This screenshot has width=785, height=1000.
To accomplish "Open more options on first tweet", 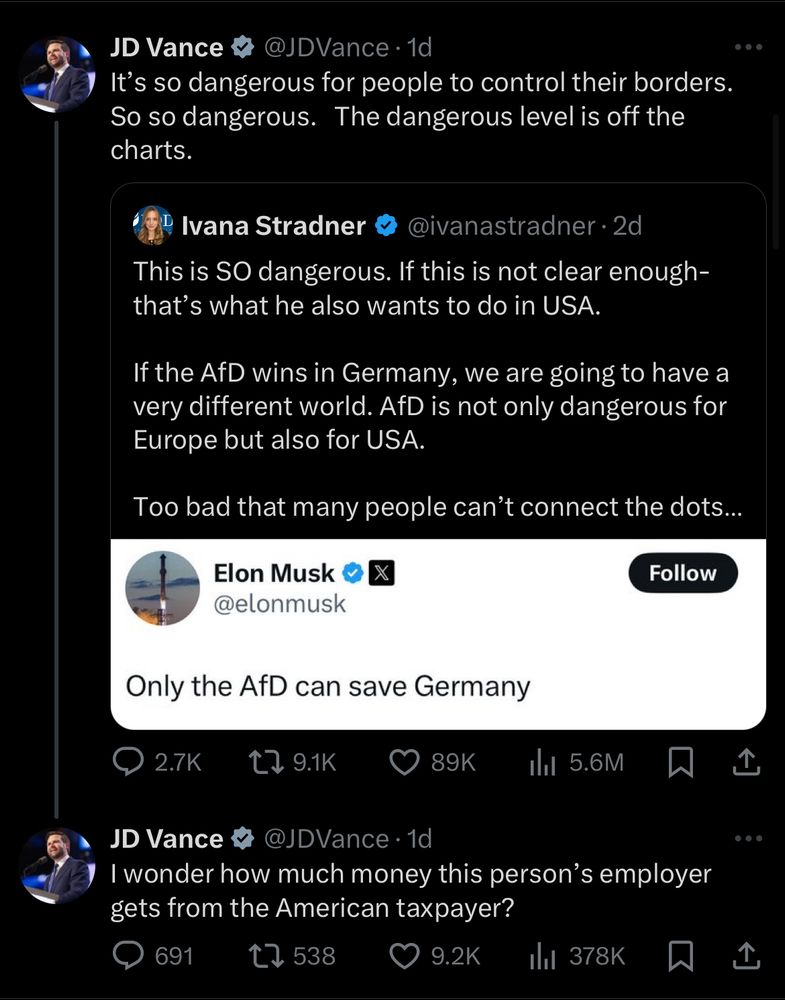I will point(748,47).
